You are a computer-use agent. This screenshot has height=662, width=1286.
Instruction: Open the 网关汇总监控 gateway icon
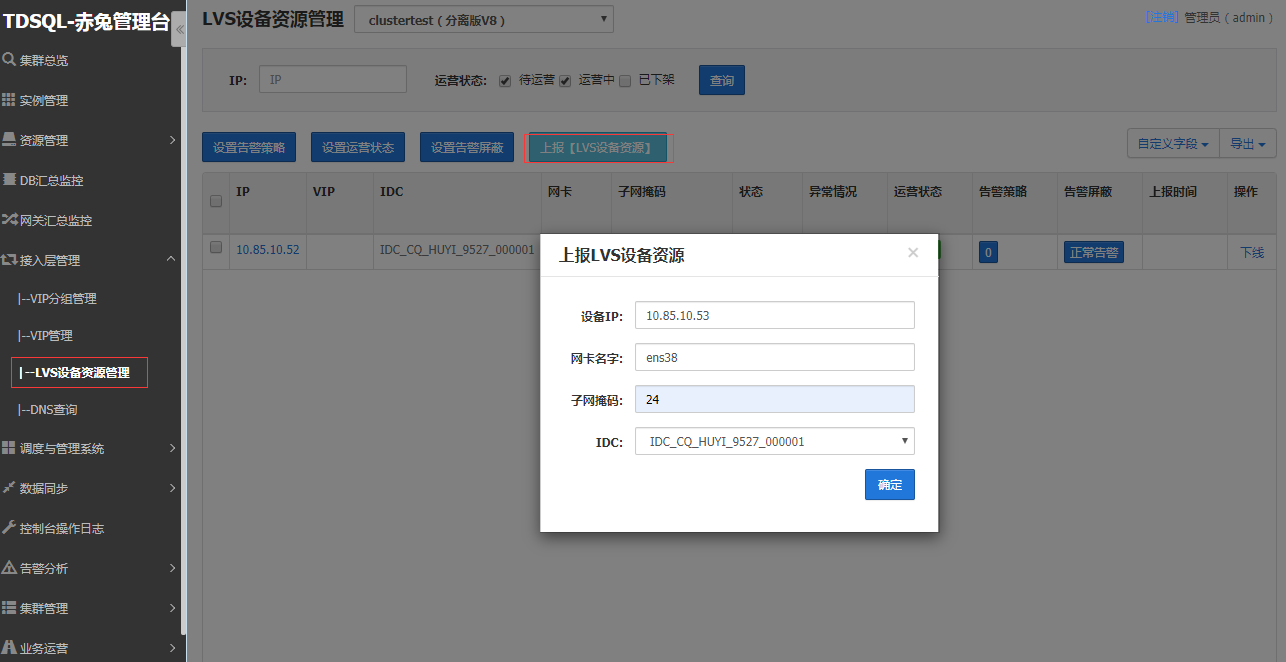[x=8, y=221]
